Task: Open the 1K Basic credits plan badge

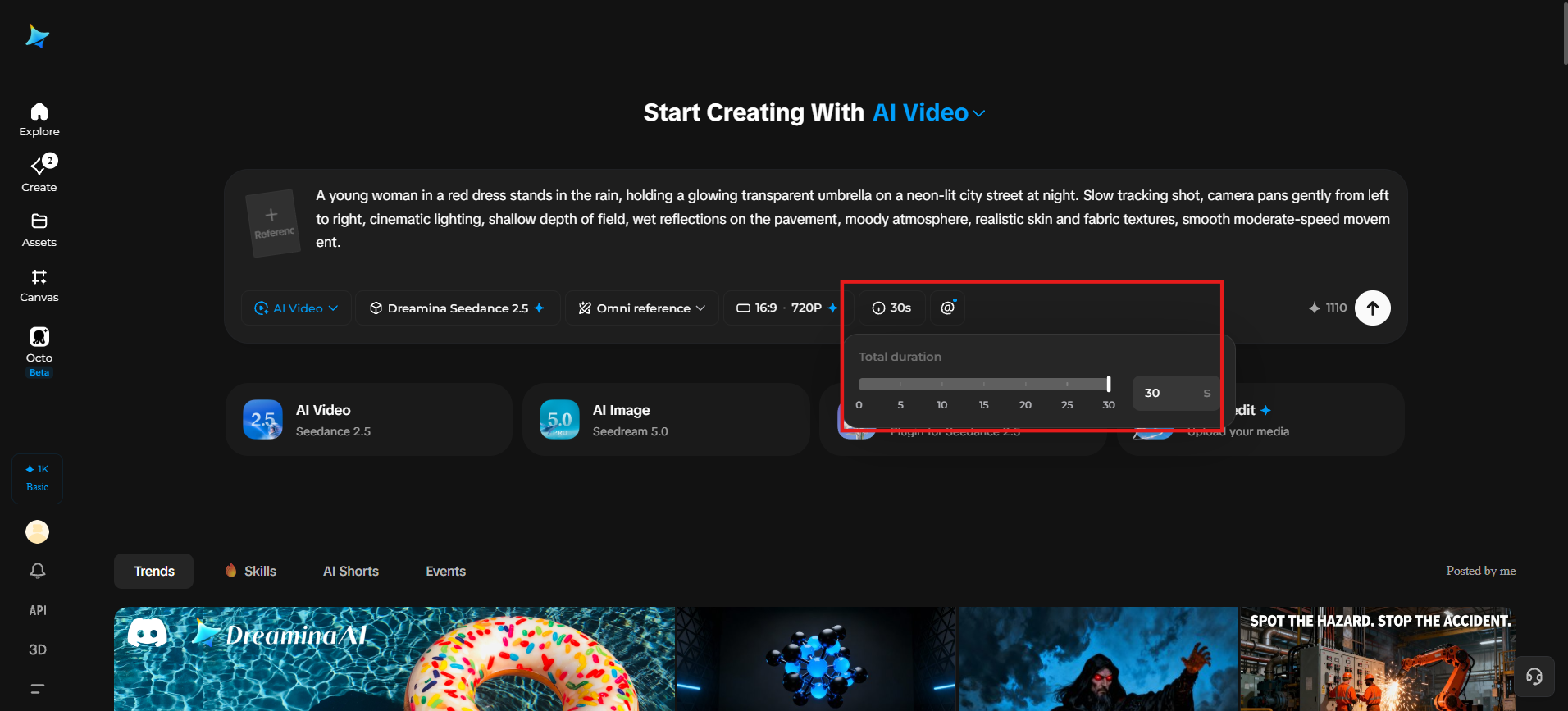Action: coord(38,478)
